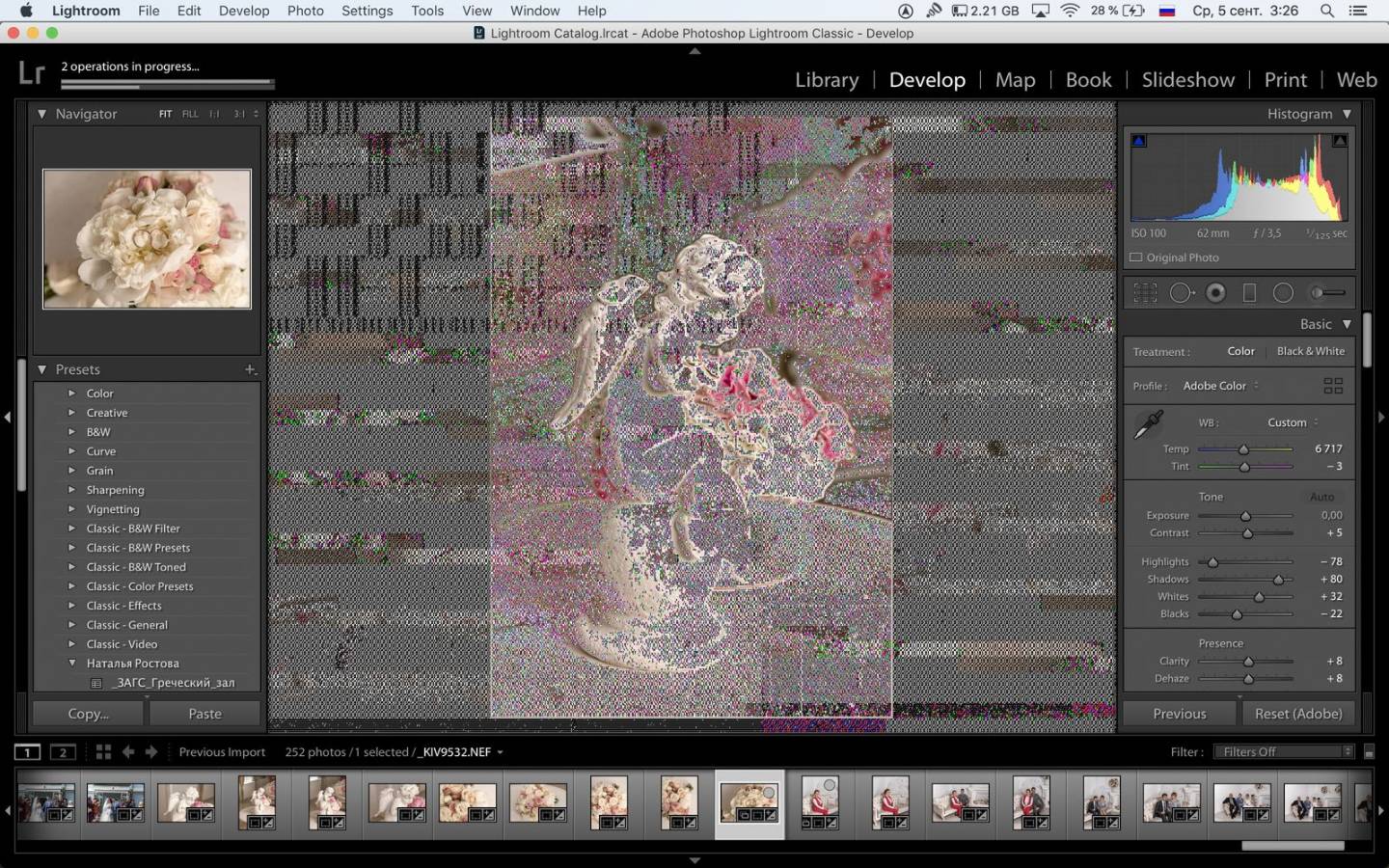This screenshot has height=868, width=1389.
Task: Set Treatment to Color
Action: (1240, 351)
